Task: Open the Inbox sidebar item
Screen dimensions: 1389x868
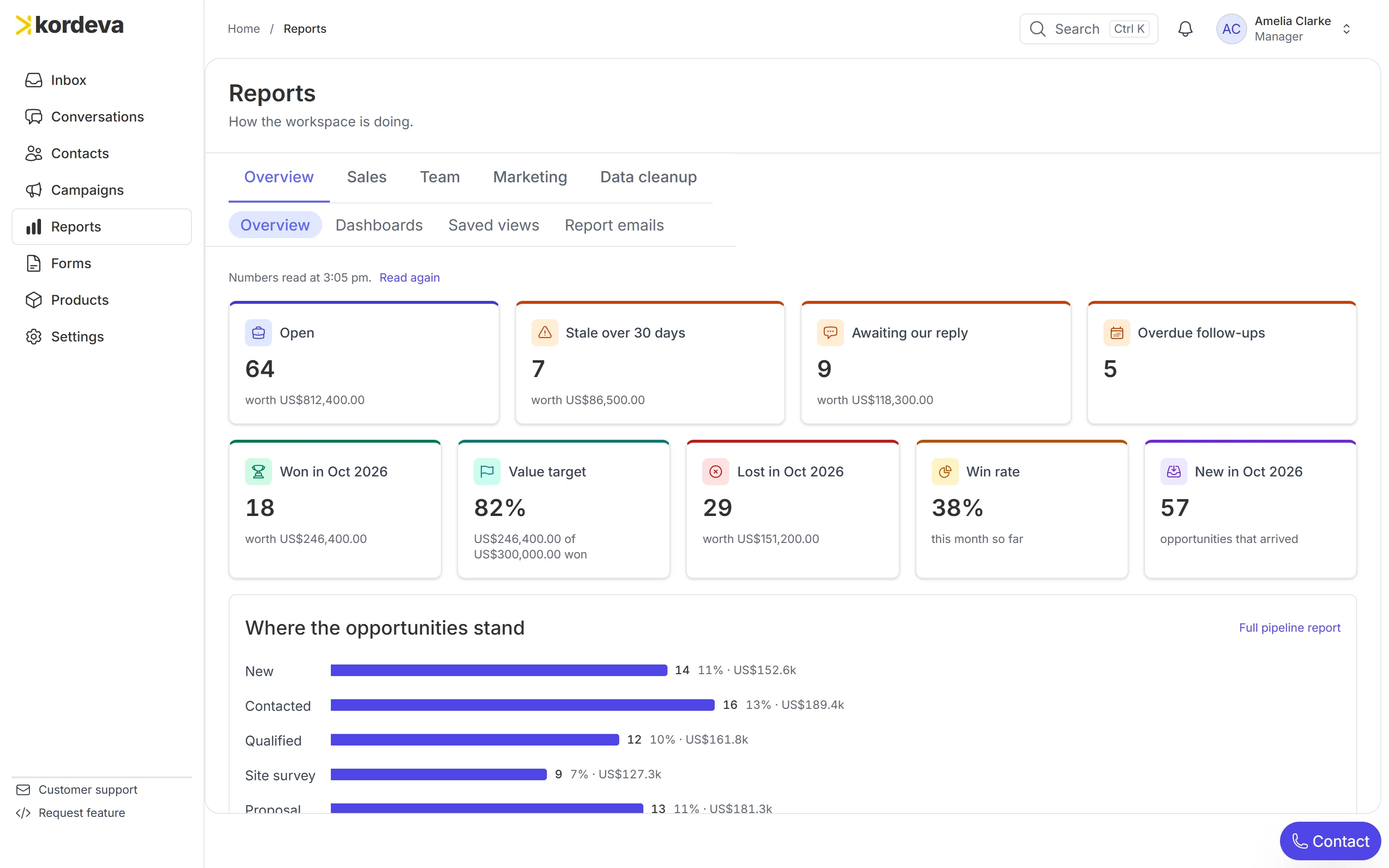Action: pos(102,80)
